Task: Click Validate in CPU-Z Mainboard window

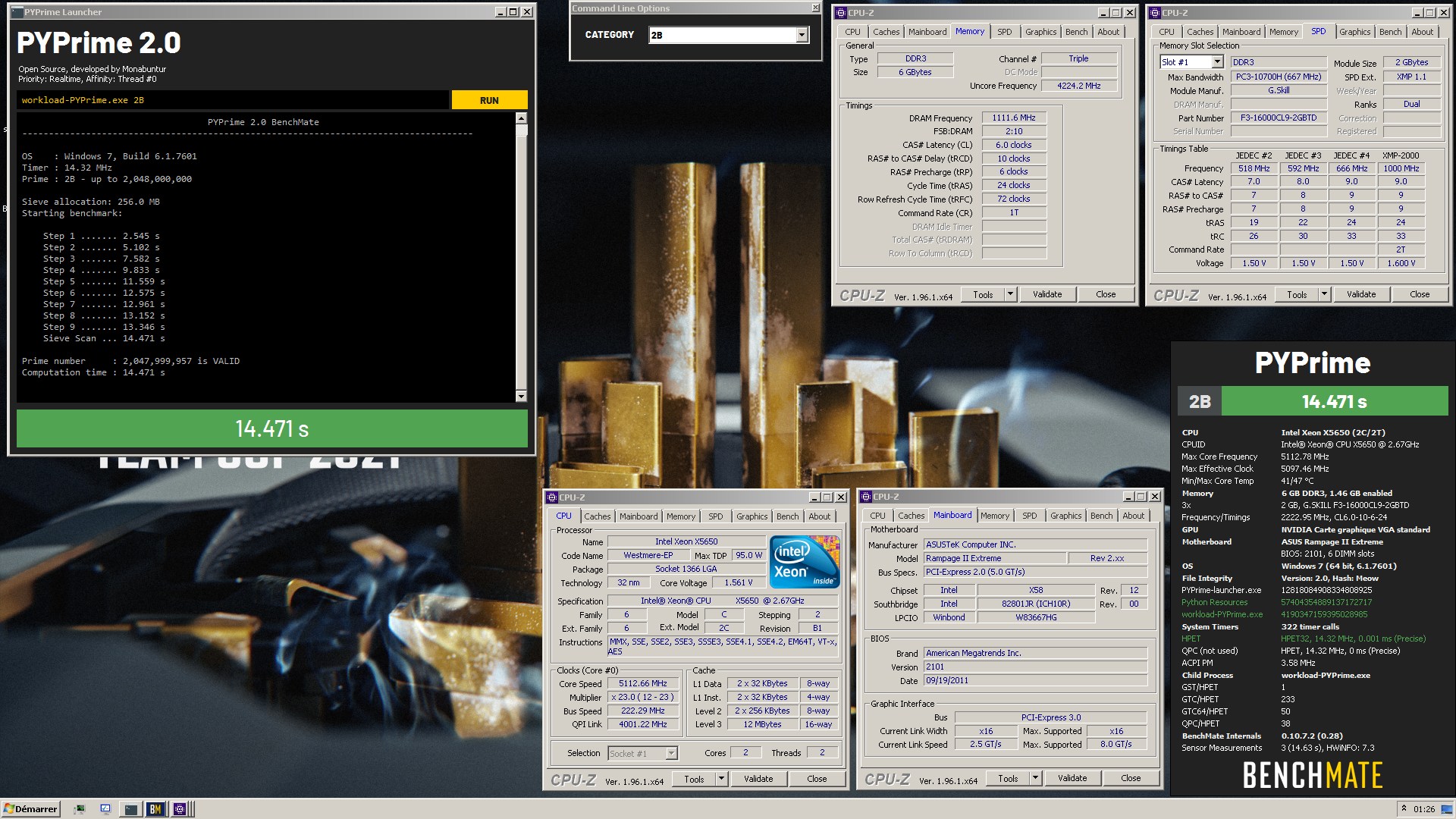Action: (x=1072, y=778)
